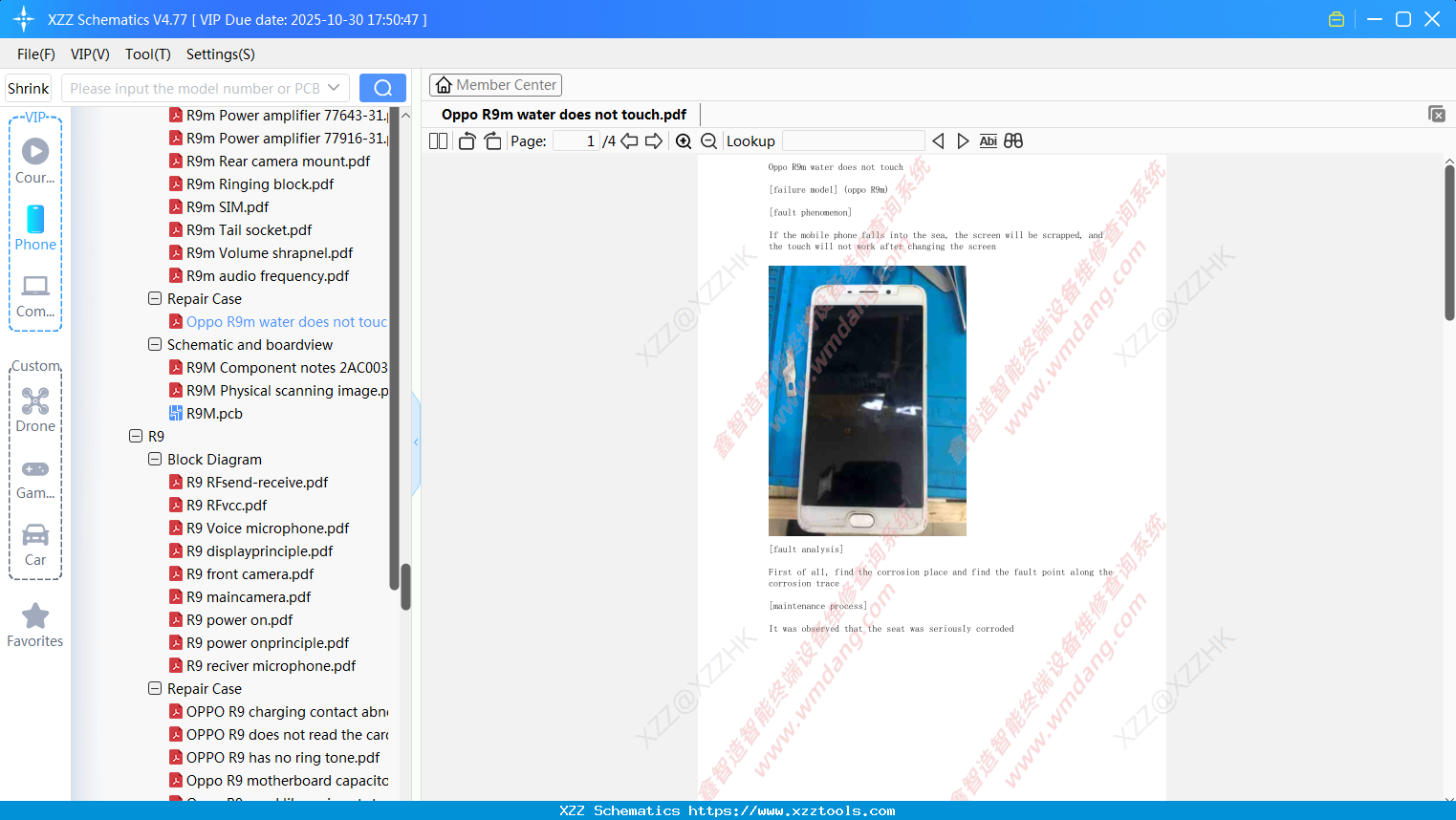Open R9 power on.pdf
This screenshot has height=820, width=1456.
click(230, 619)
